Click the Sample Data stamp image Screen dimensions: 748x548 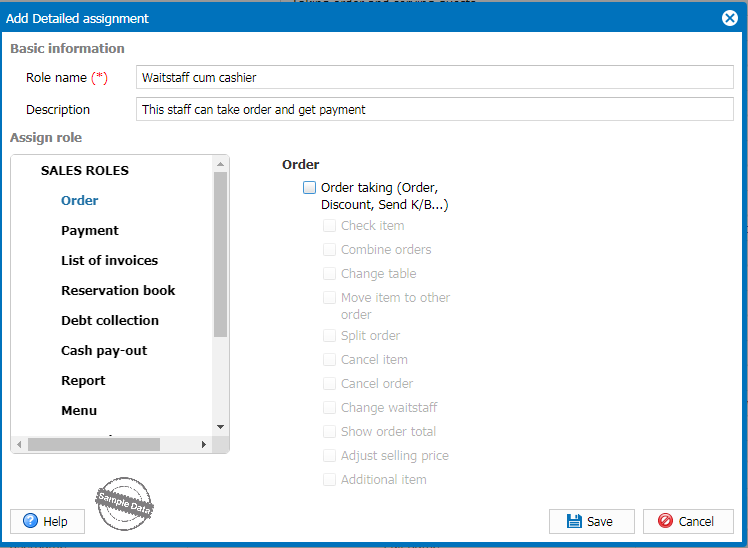[124, 504]
